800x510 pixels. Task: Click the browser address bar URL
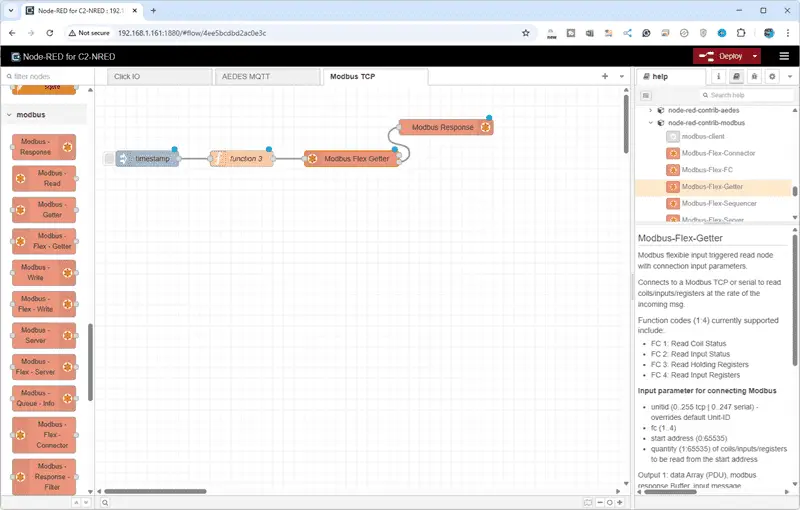tap(192, 33)
